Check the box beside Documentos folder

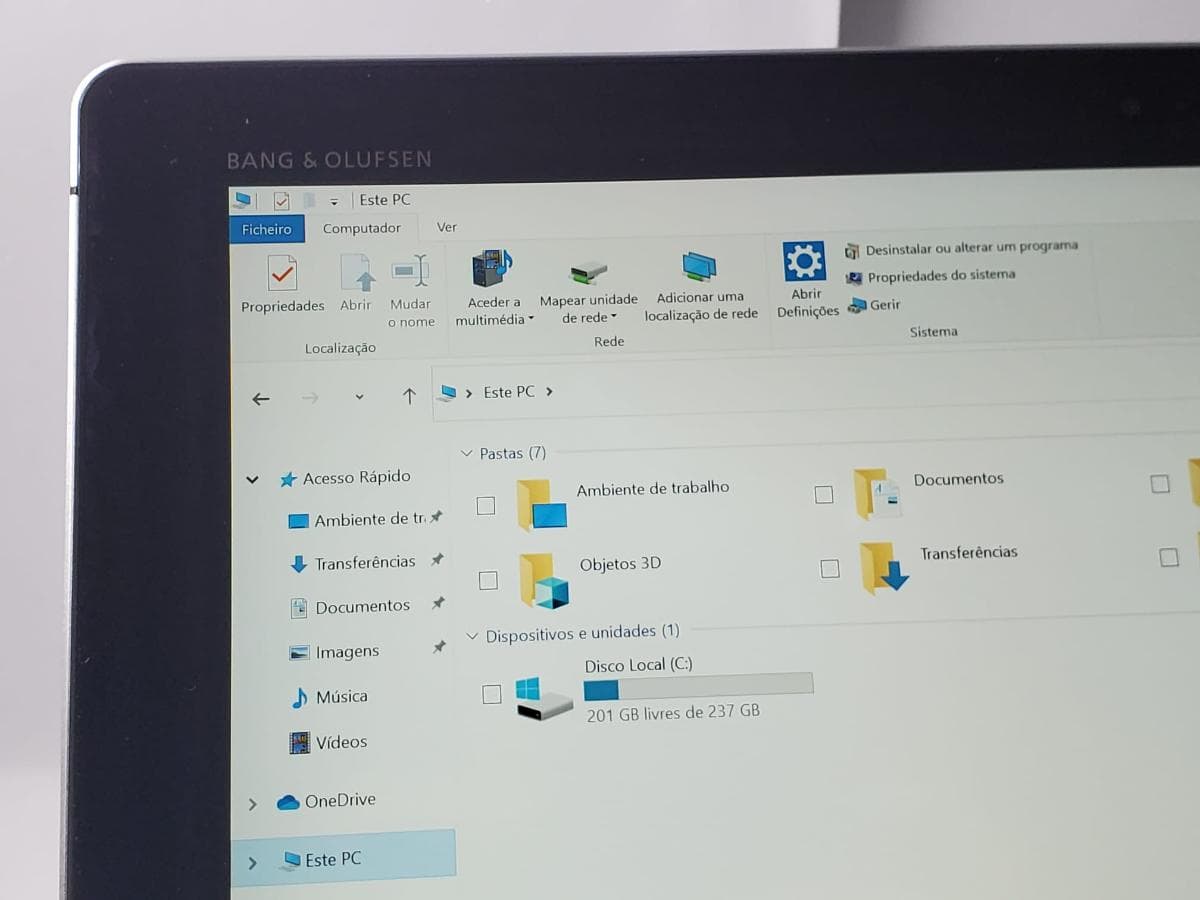coord(824,494)
